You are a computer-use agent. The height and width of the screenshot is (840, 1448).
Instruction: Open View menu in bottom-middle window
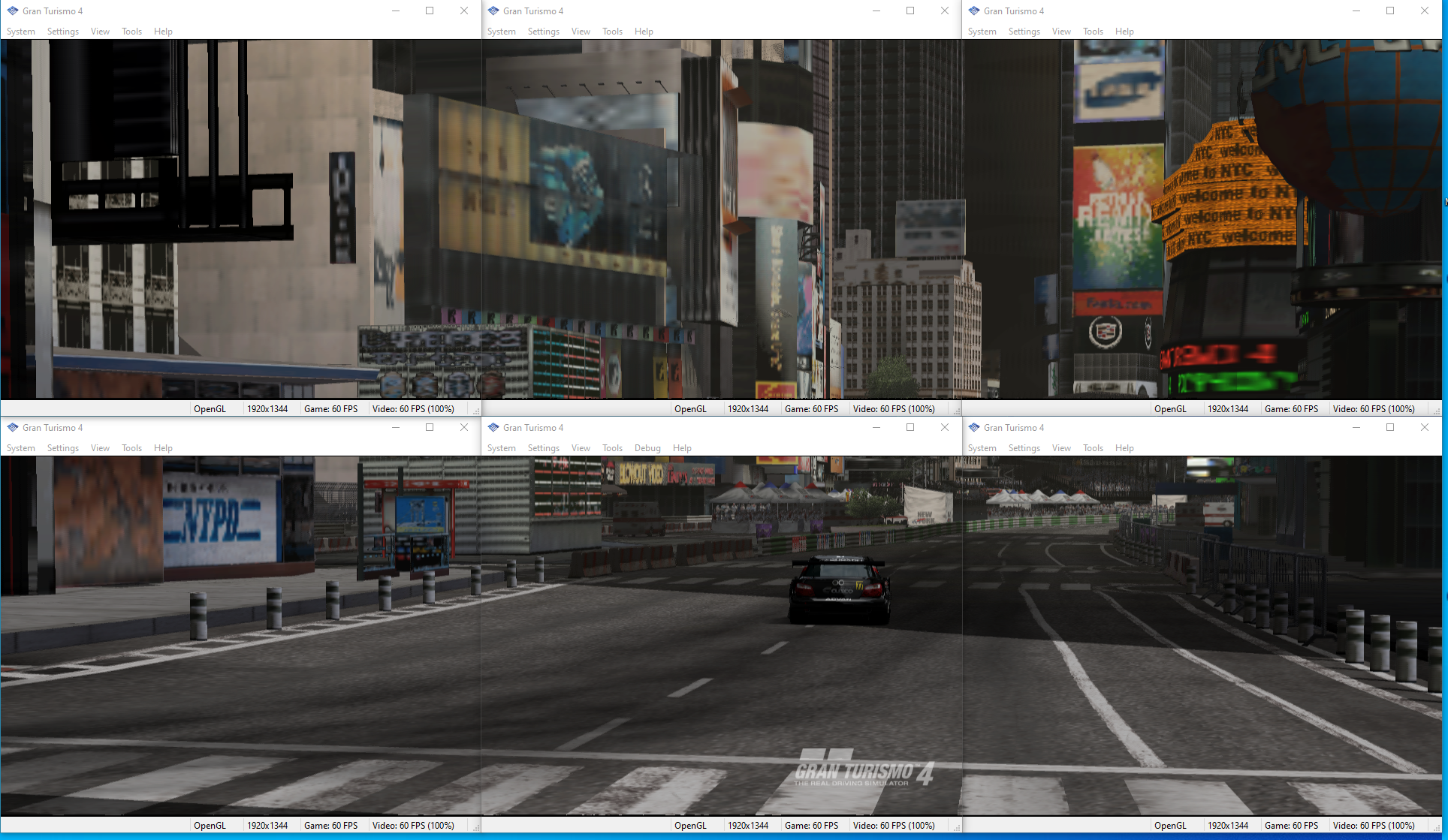tap(581, 448)
